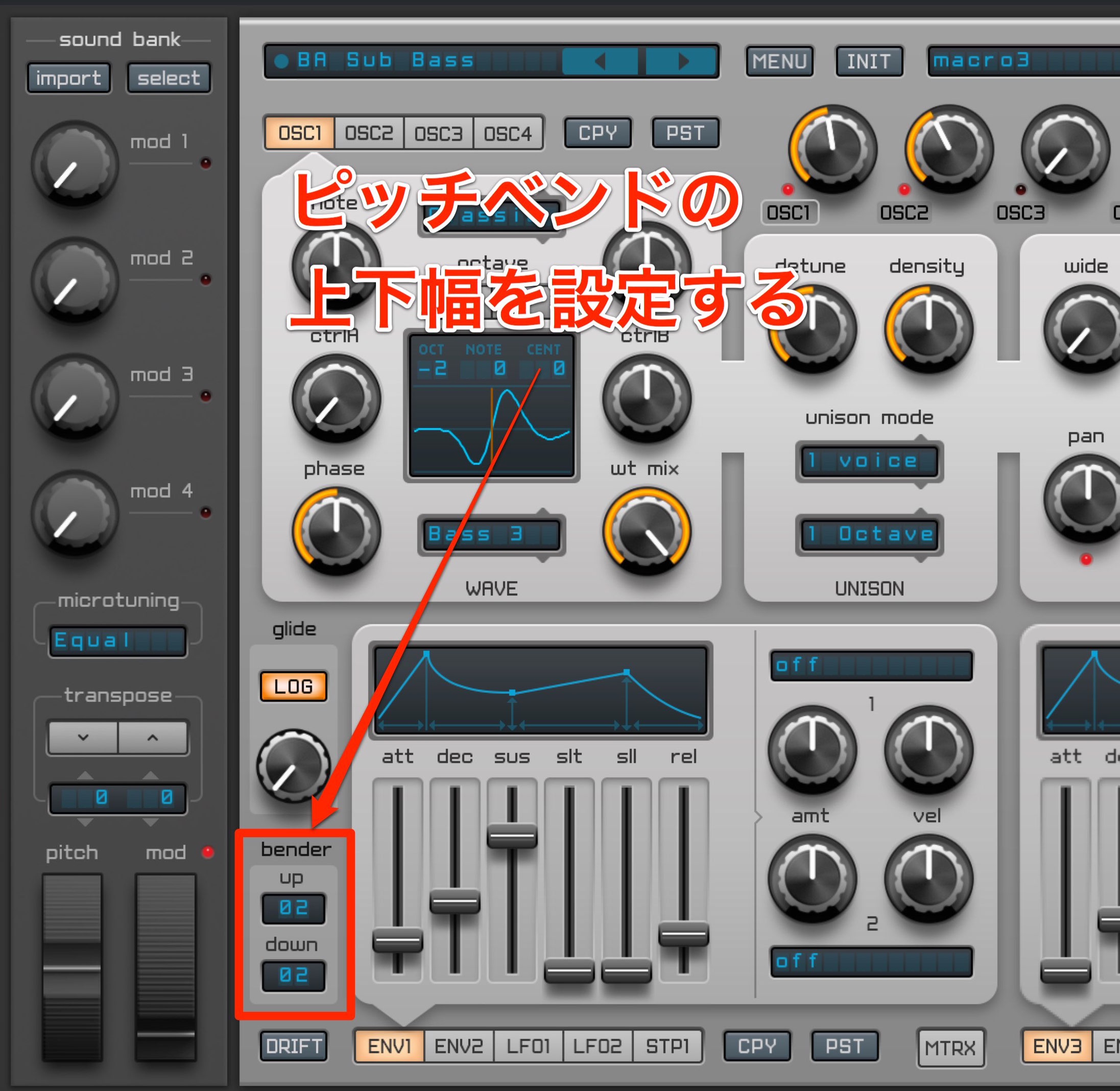Toggle the red LED below OSC2 mixer knob
The width and height of the screenshot is (1120, 1091).
(904, 189)
